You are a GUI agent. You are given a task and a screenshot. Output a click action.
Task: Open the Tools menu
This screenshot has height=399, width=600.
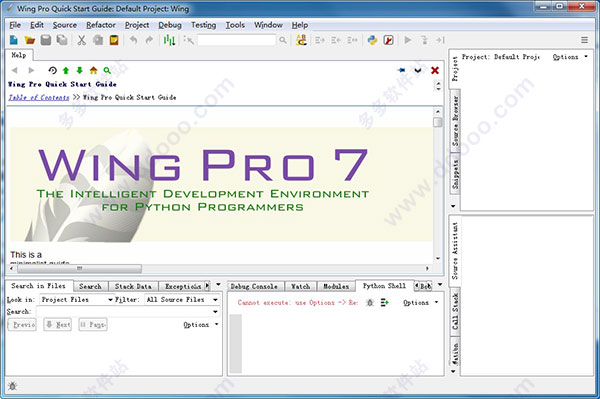click(235, 25)
